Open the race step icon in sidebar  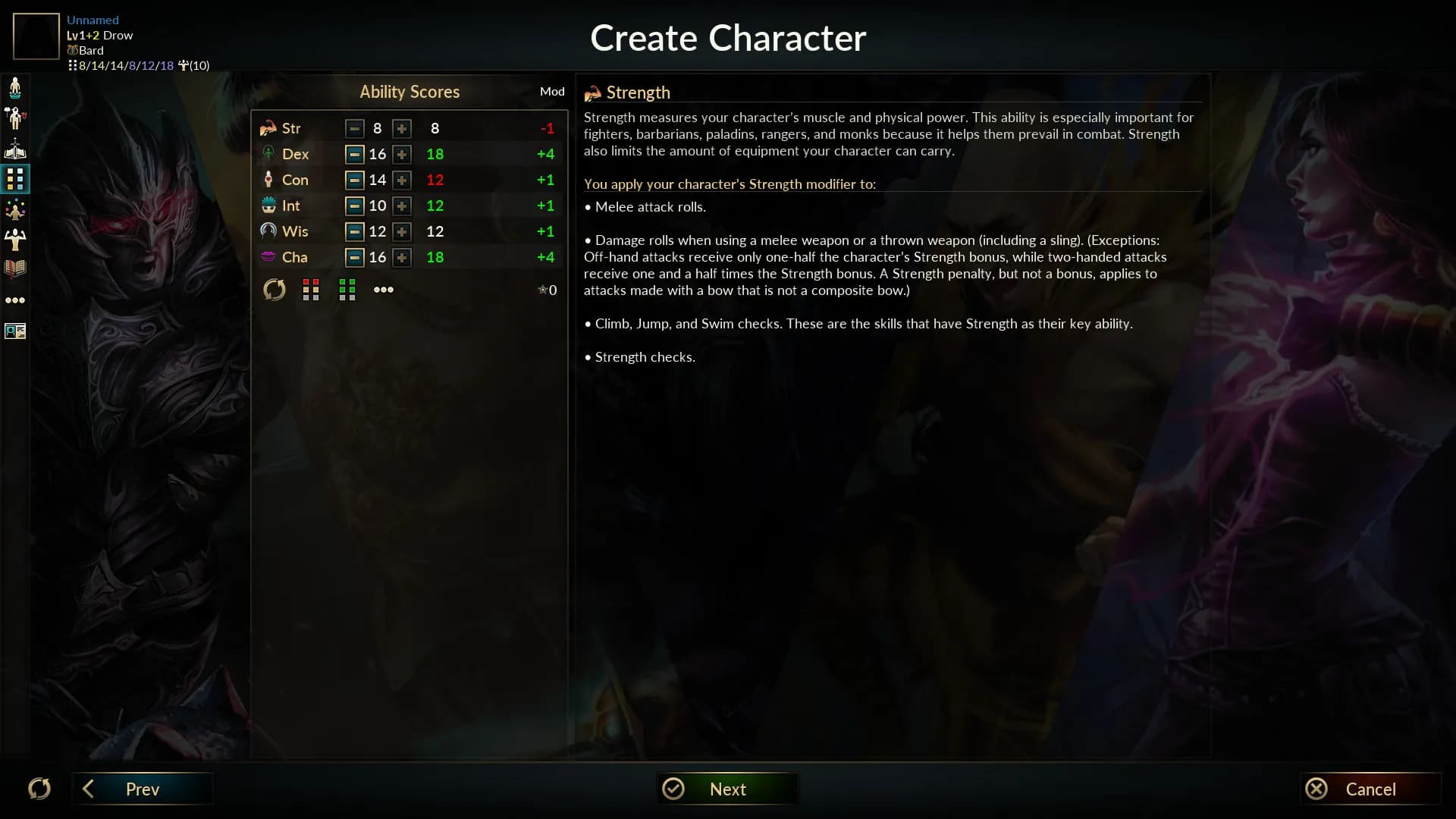(15, 88)
